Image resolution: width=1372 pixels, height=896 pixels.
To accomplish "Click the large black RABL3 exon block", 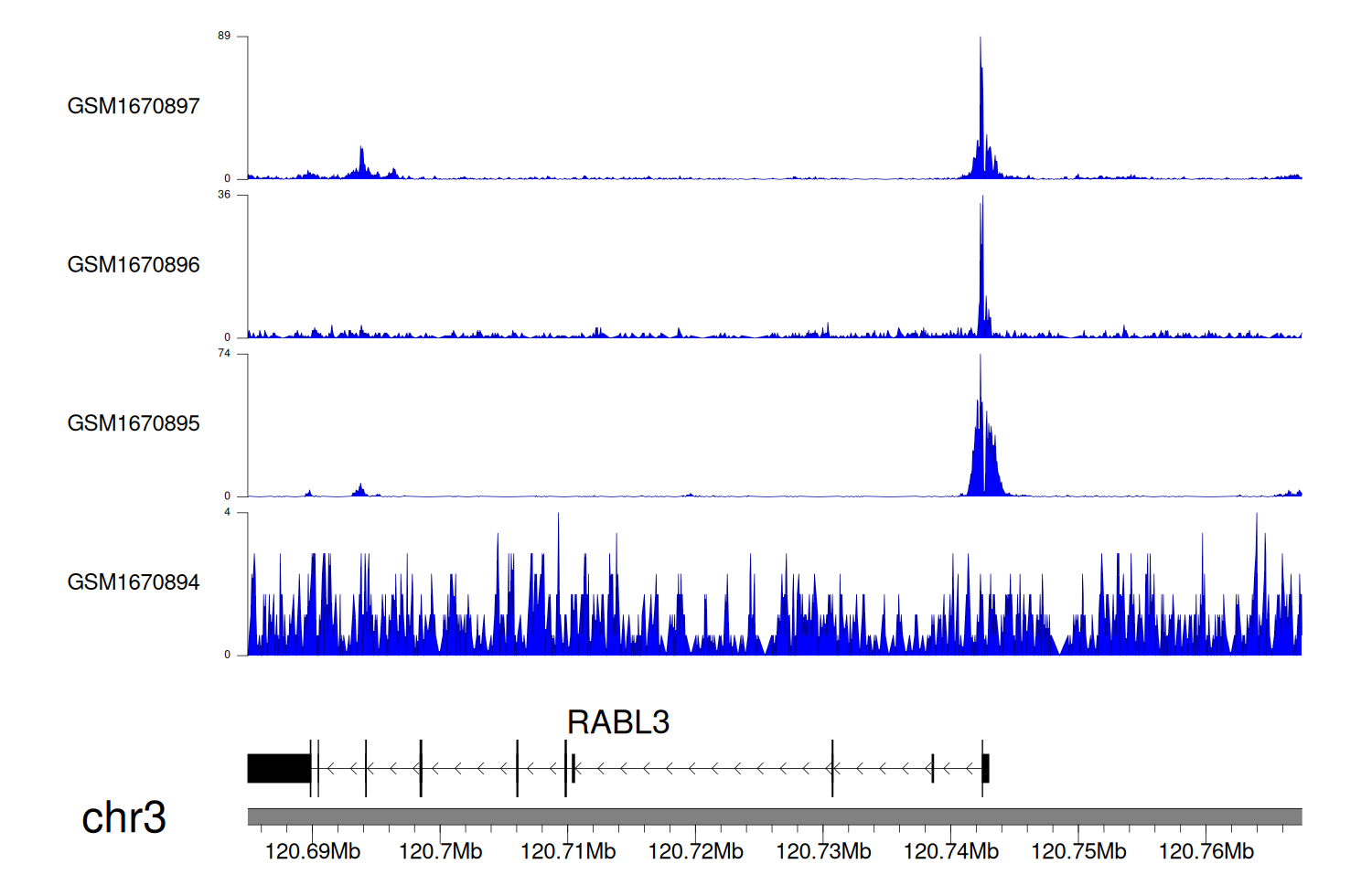I will [279, 769].
